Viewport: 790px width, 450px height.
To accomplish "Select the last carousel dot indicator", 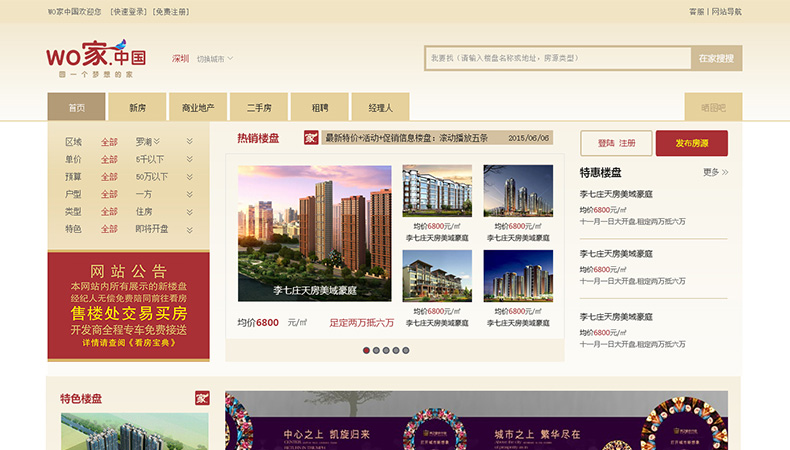I will [406, 350].
